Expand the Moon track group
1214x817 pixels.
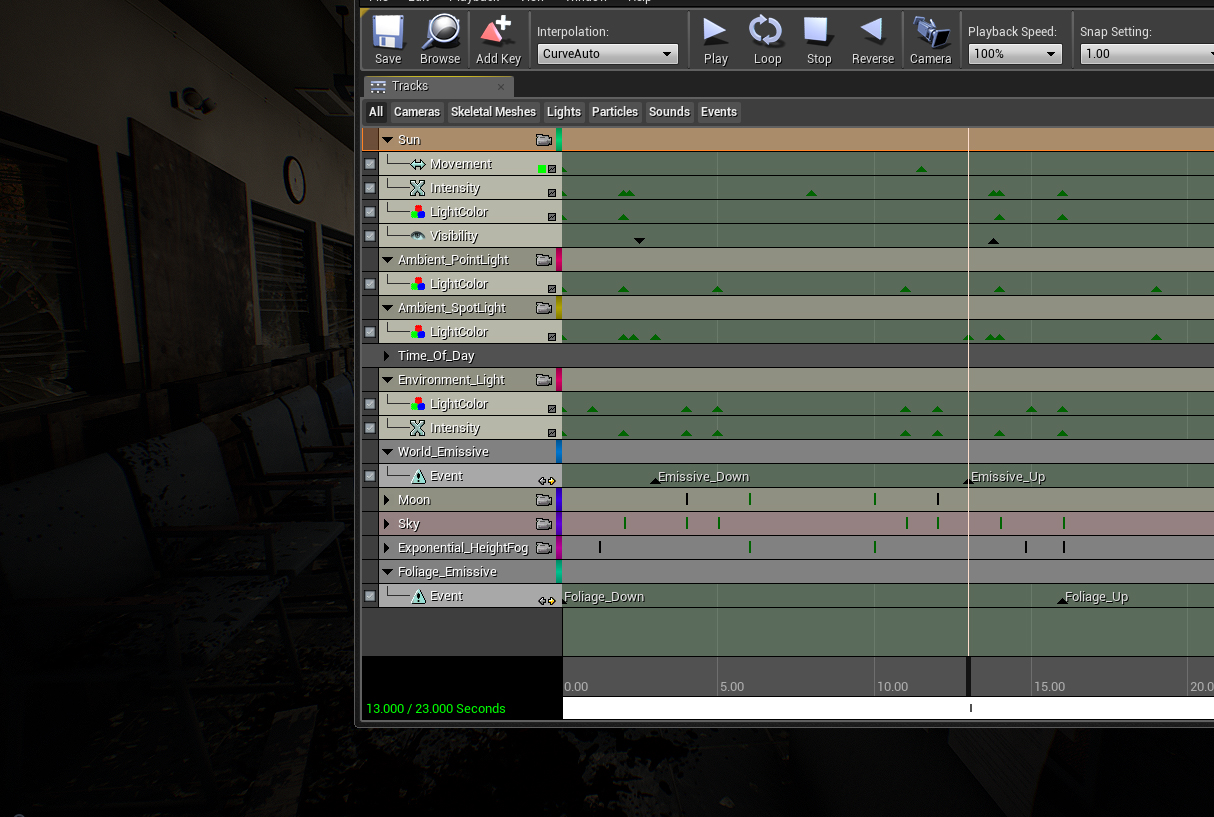pos(387,500)
